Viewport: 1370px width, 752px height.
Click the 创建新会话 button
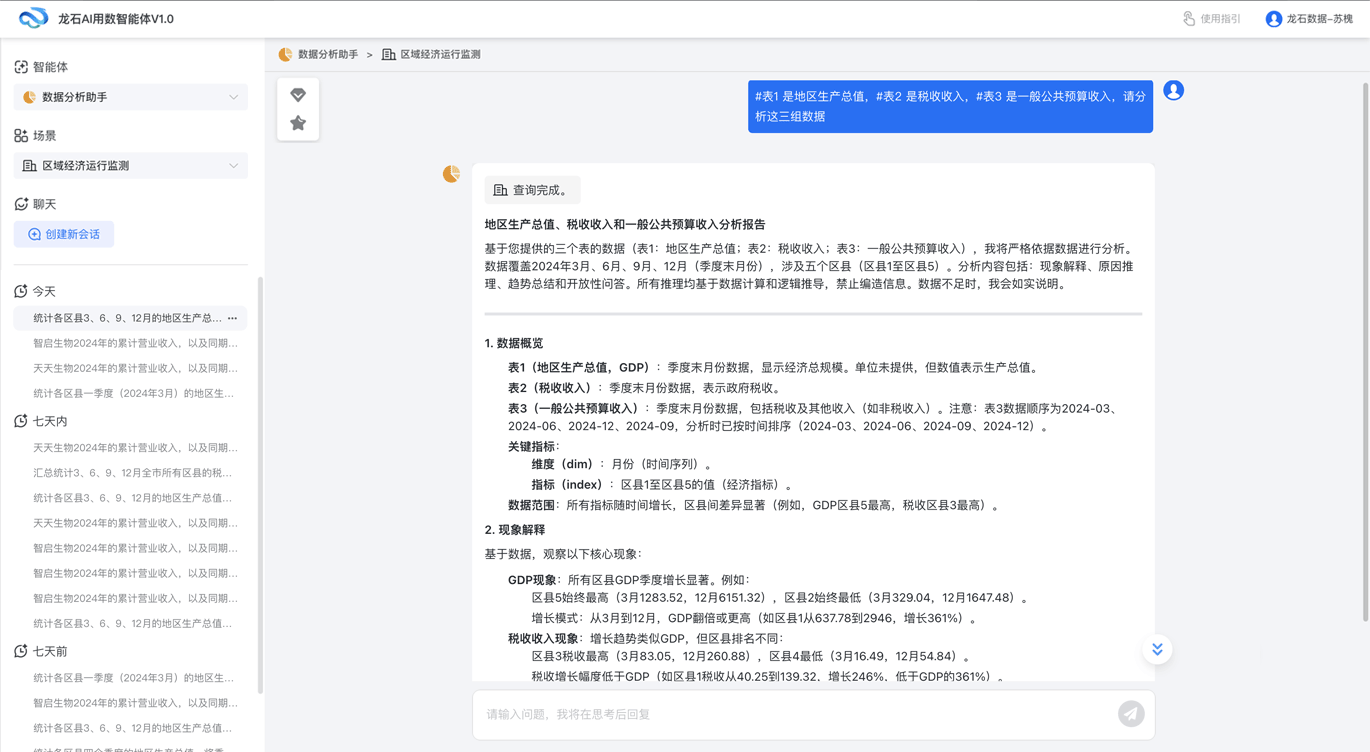pyautogui.click(x=63, y=234)
